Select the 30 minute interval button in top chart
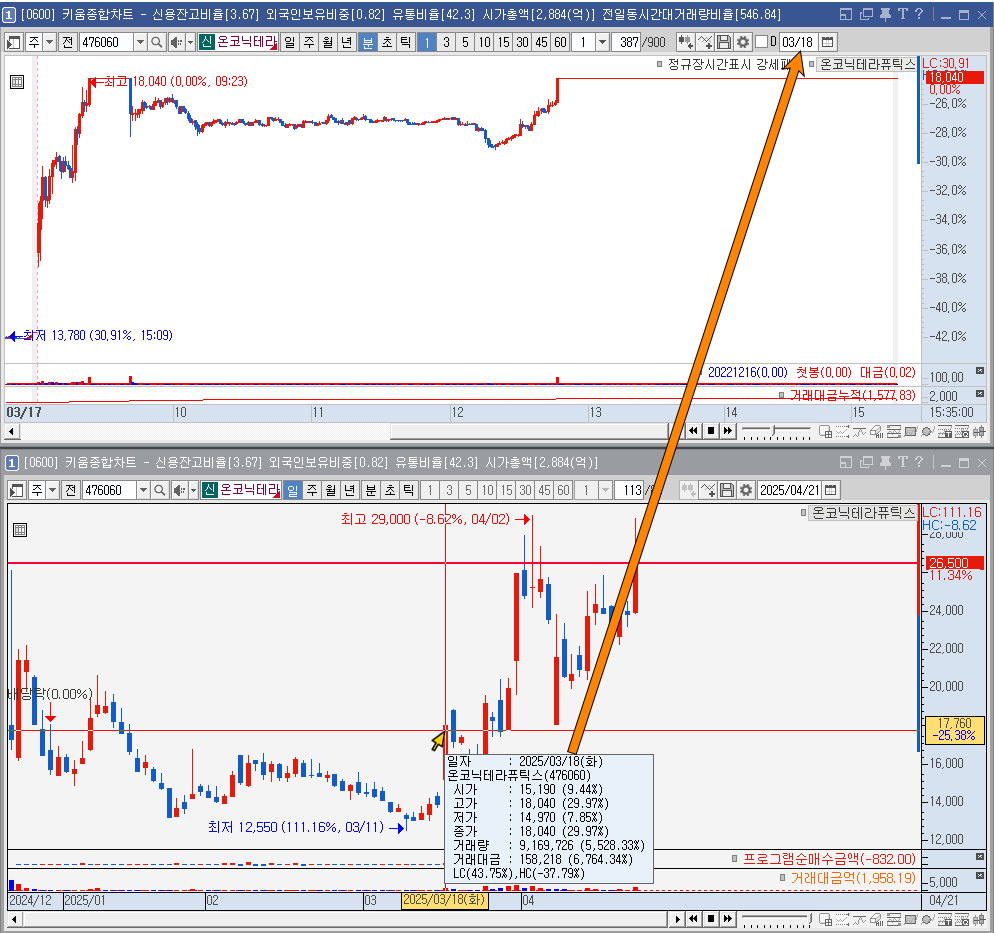Image resolution: width=994 pixels, height=933 pixels. click(522, 42)
